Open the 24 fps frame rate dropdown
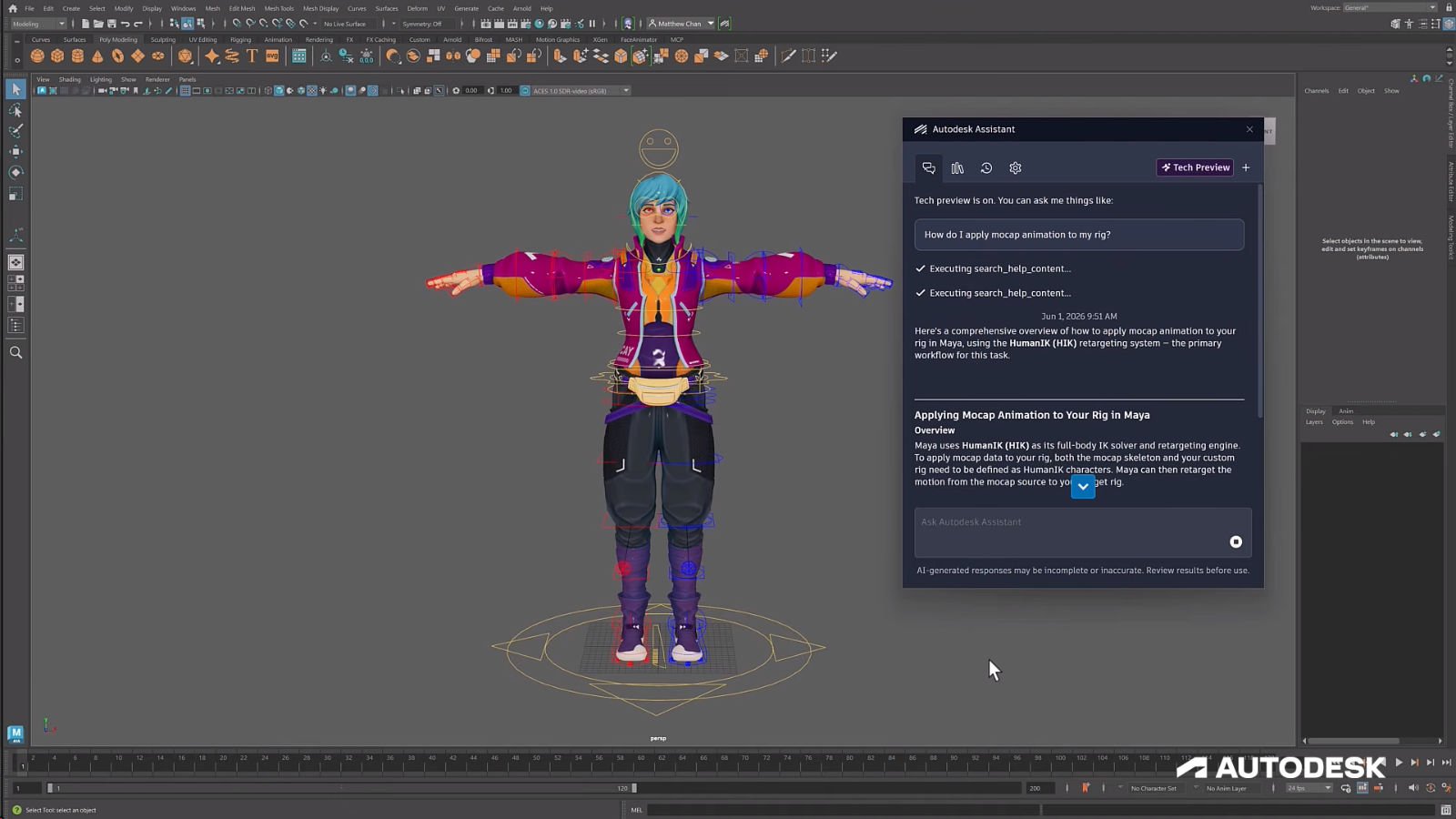 [1309, 788]
